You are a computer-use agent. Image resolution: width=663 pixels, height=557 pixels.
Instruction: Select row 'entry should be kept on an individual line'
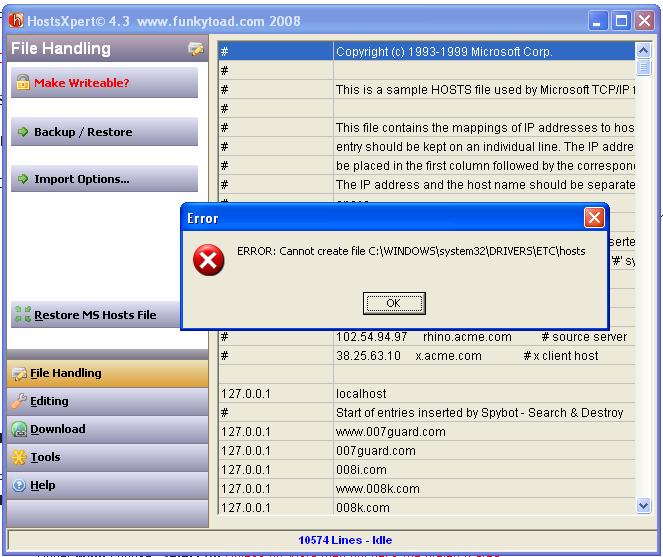click(x=427, y=147)
